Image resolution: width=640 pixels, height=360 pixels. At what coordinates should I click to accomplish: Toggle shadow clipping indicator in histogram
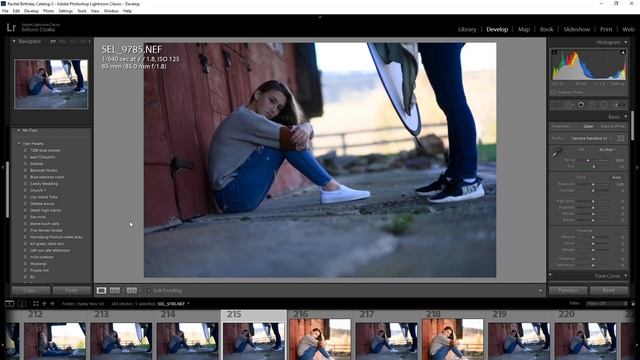[554, 52]
